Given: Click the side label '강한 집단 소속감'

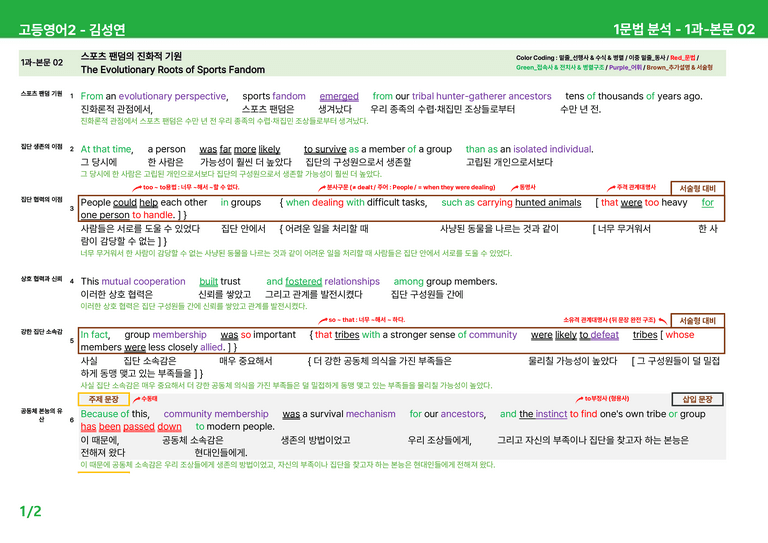Looking at the screenshot, I should (x=41, y=331).
